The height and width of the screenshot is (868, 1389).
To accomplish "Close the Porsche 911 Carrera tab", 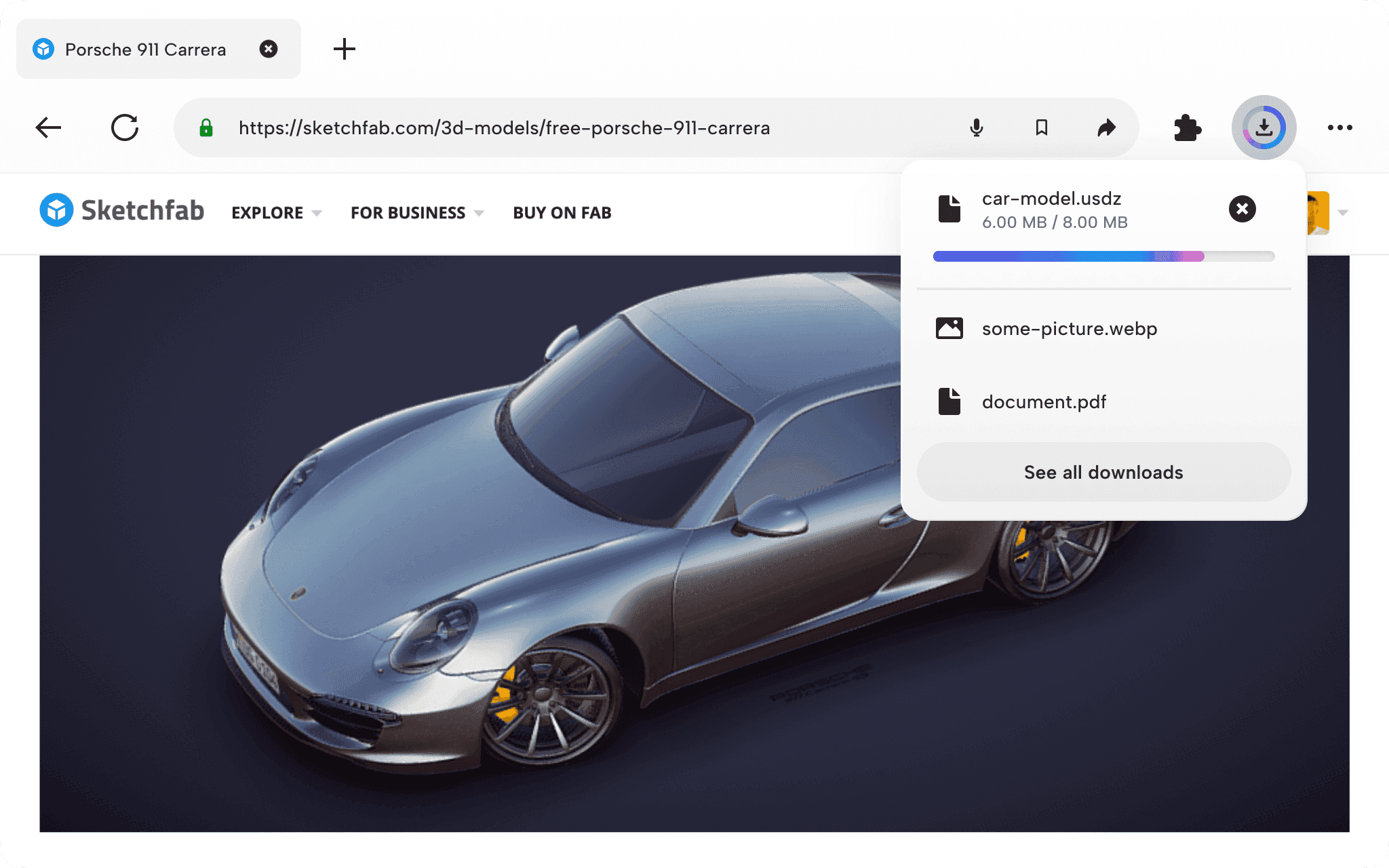I will coord(269,49).
